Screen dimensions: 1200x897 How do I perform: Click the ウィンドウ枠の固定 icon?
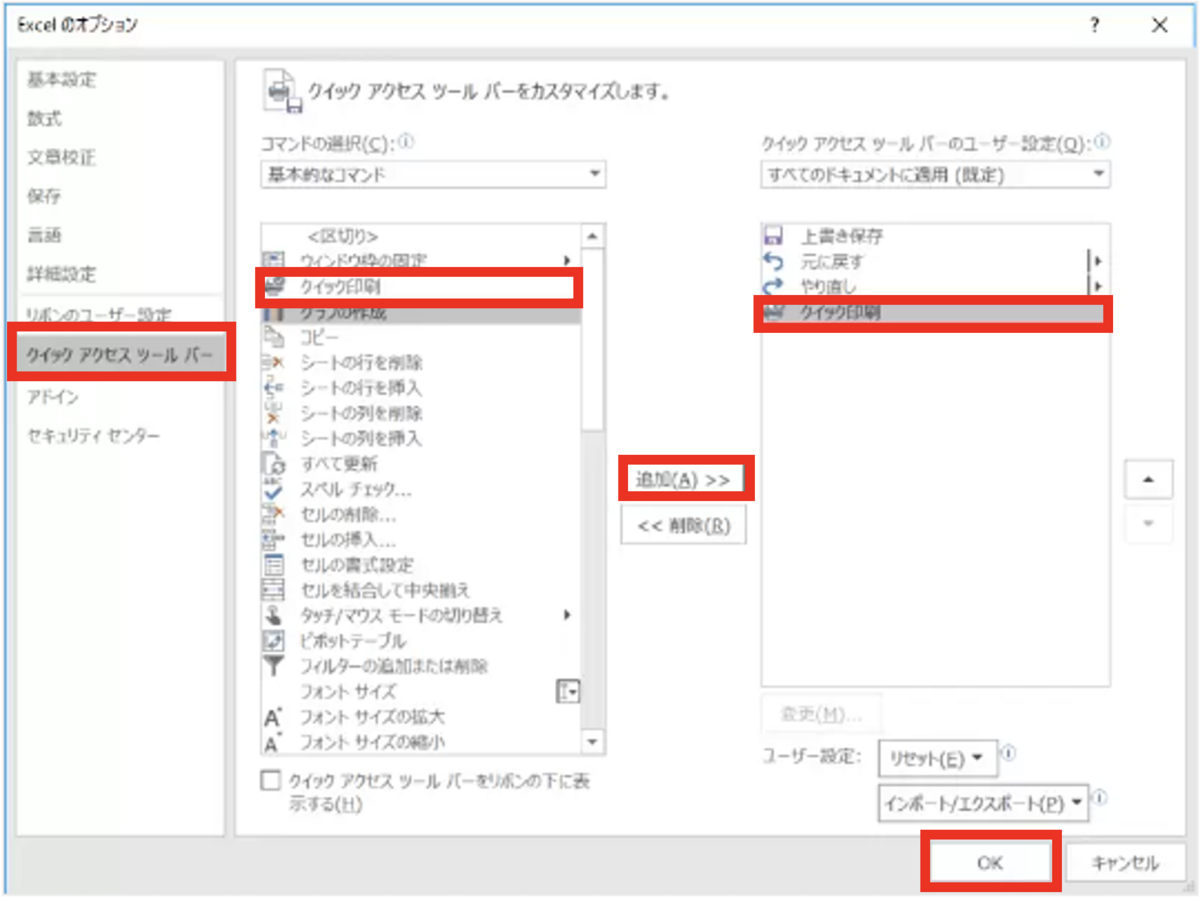tap(273, 260)
